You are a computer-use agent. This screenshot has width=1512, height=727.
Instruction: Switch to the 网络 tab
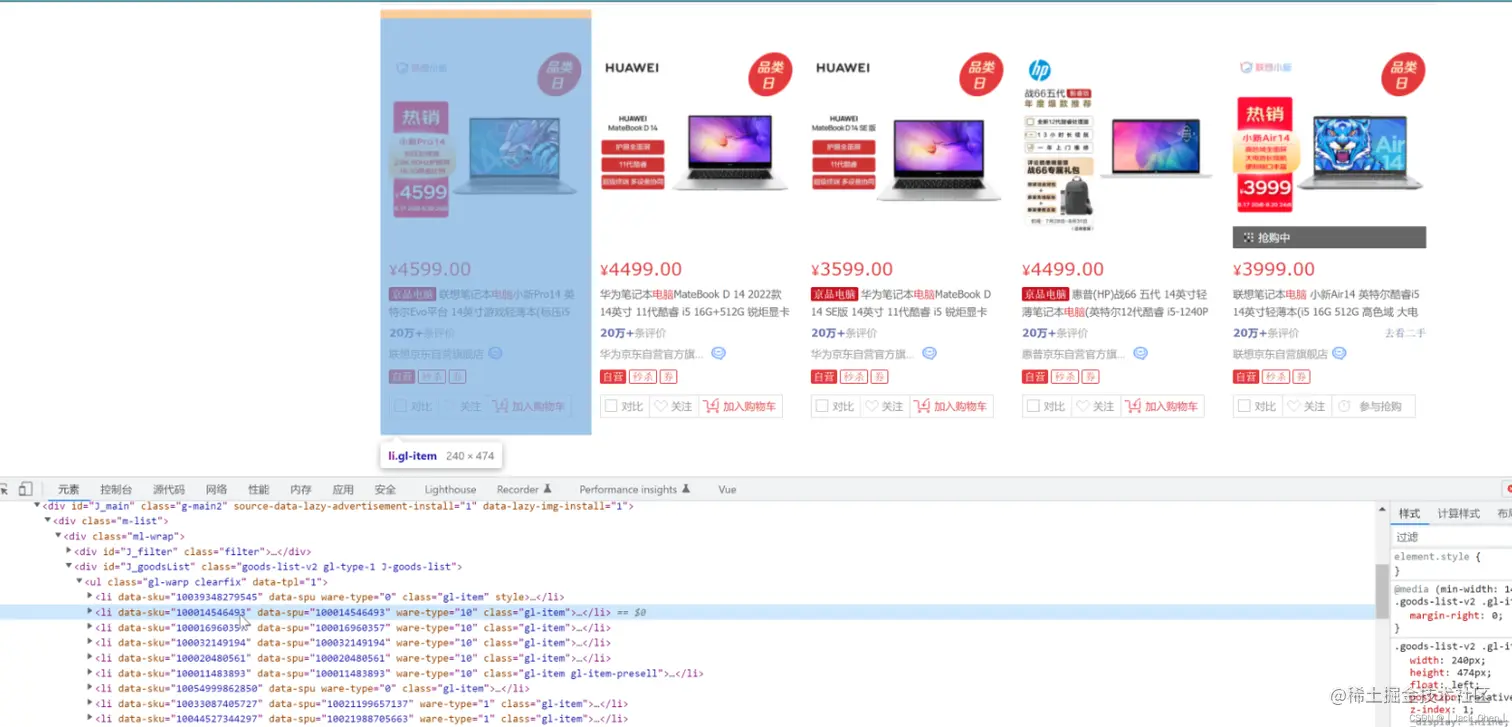(x=216, y=490)
